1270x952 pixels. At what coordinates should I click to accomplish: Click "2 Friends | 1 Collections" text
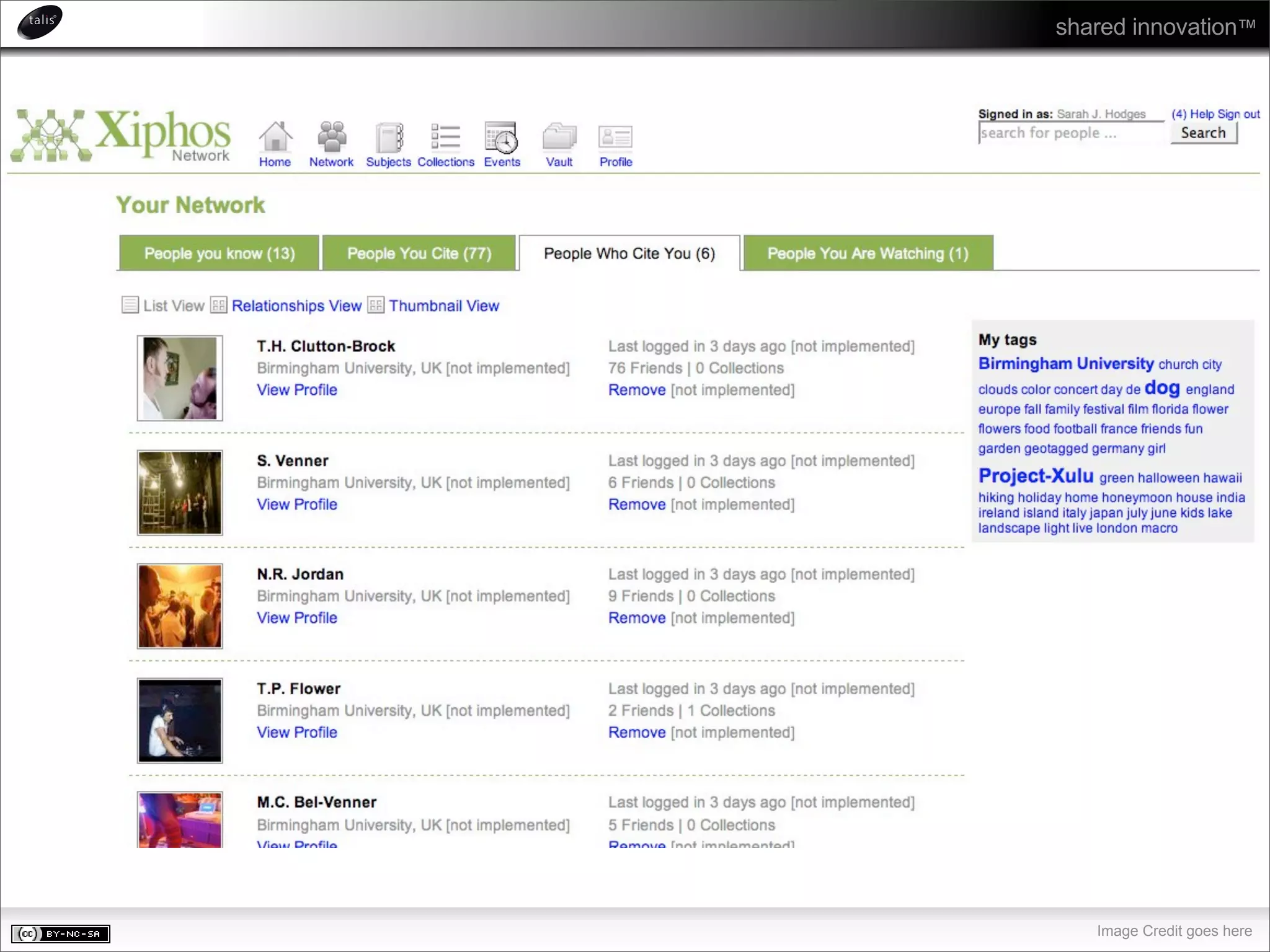coord(691,711)
